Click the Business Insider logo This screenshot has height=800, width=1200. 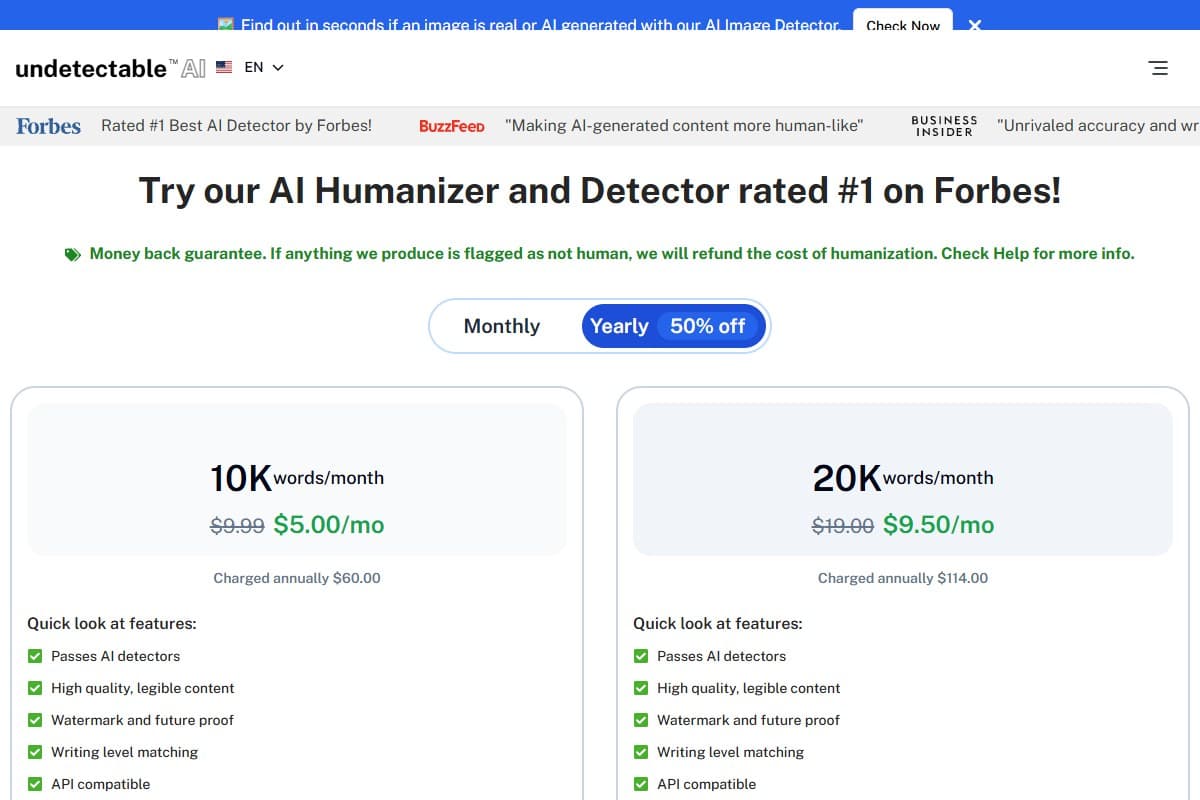tap(944, 126)
